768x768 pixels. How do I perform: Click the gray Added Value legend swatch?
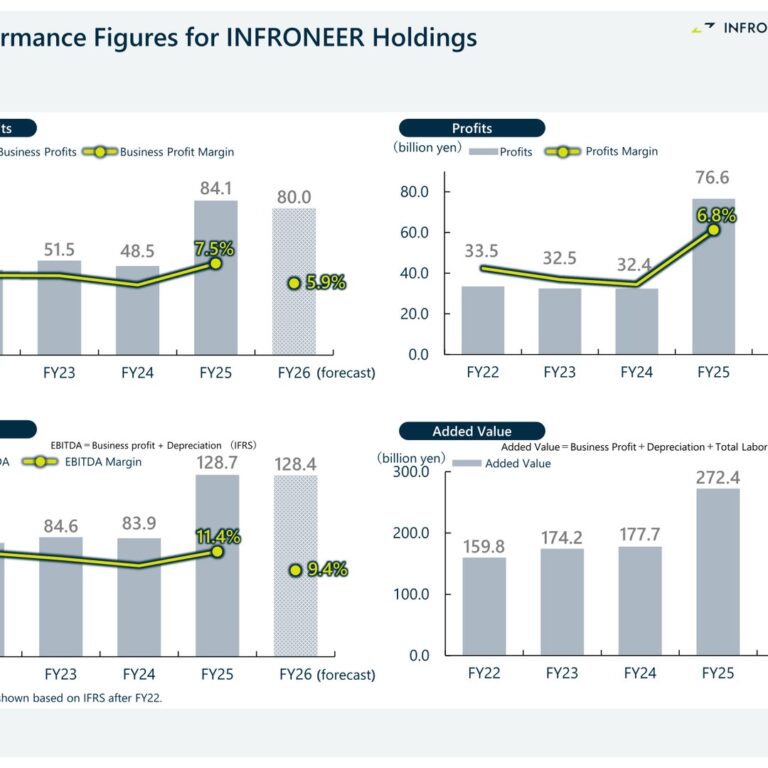point(467,463)
